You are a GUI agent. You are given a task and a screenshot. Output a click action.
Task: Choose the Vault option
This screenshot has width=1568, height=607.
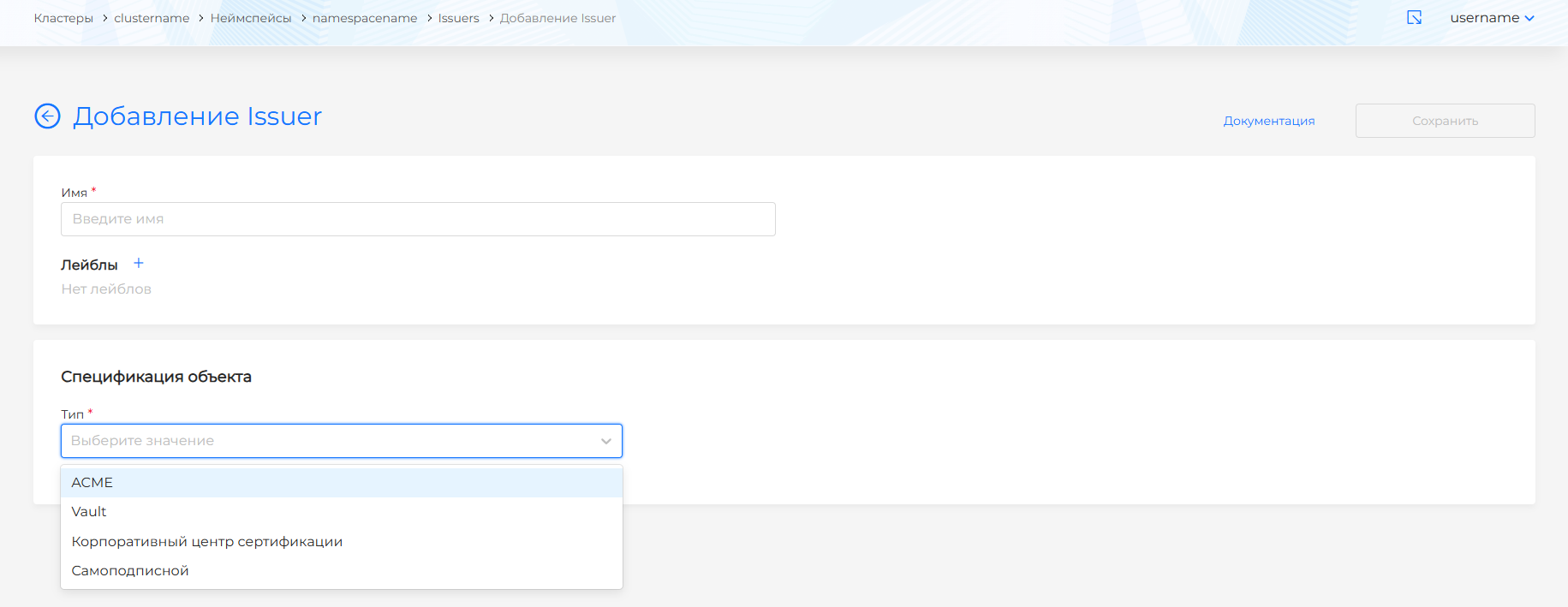point(89,512)
